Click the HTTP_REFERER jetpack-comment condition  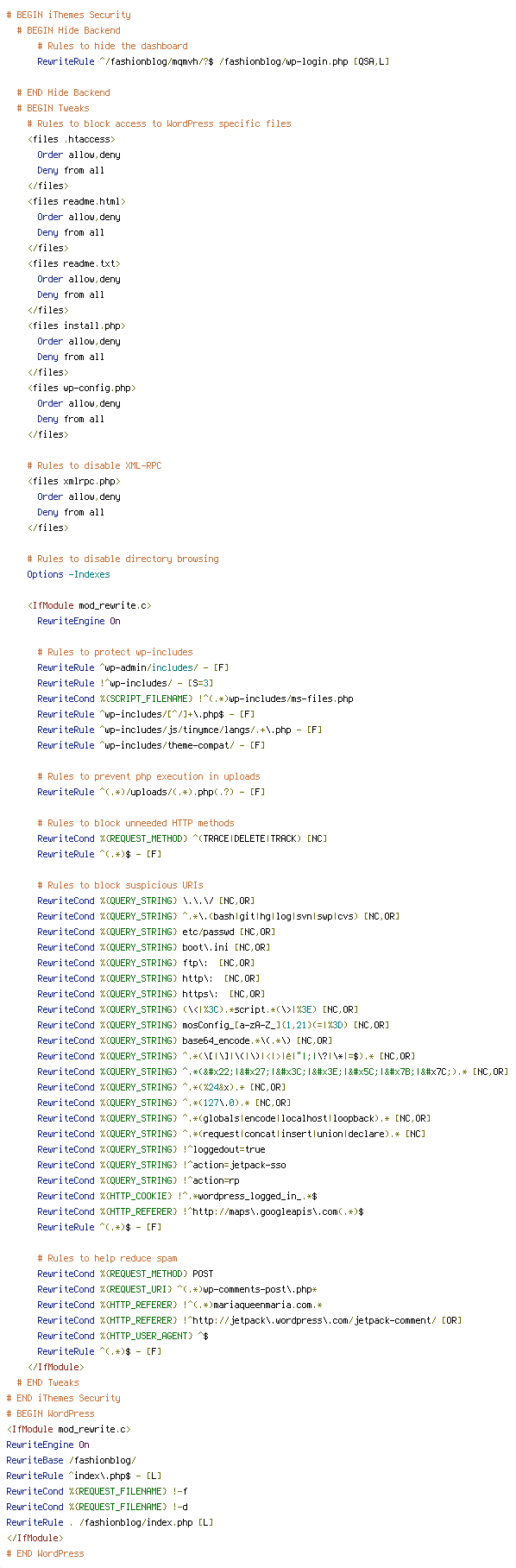coord(249,1320)
